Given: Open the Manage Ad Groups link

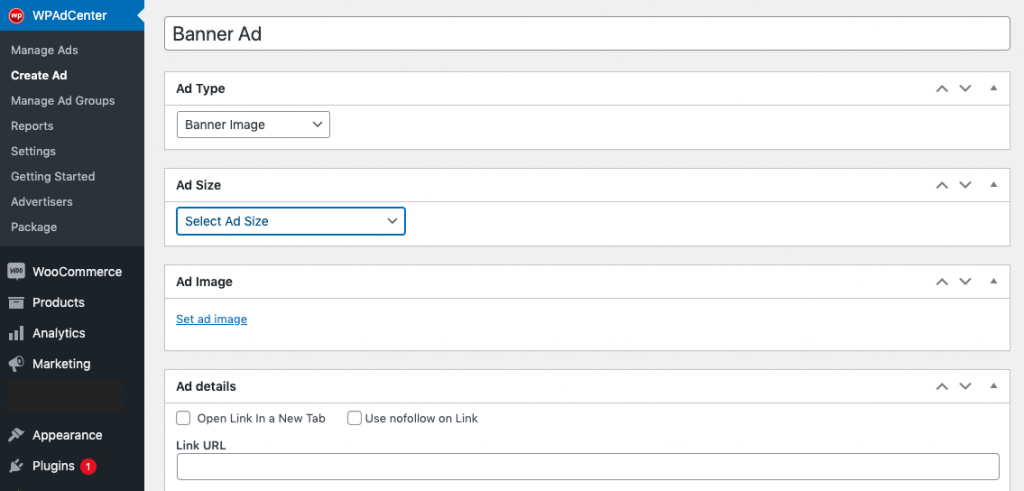Looking at the screenshot, I should pos(63,101).
